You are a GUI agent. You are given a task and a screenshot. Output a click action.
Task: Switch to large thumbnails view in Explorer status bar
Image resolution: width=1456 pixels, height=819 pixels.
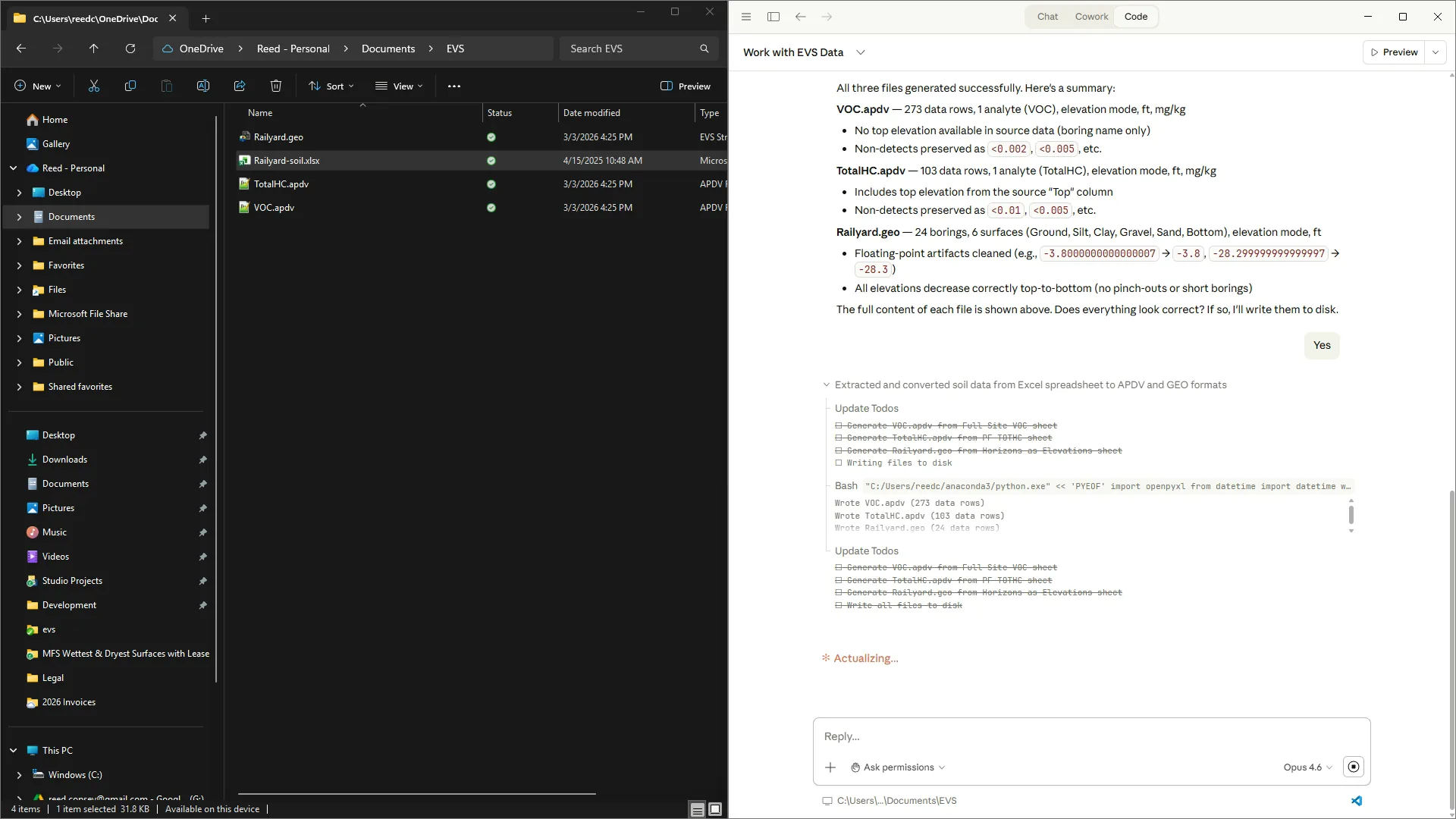click(x=715, y=809)
